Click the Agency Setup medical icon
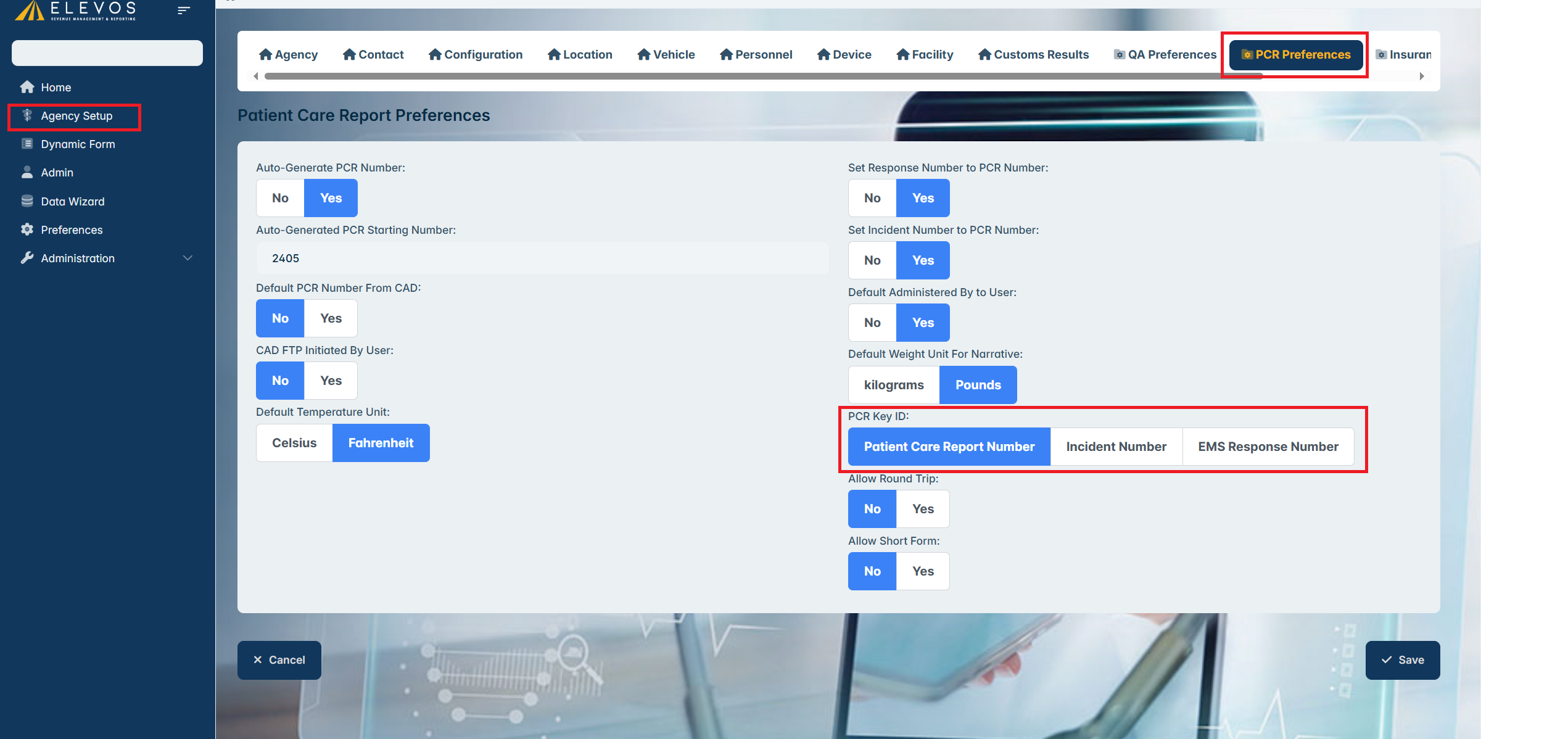Image resolution: width=1568 pixels, height=739 pixels. click(27, 115)
